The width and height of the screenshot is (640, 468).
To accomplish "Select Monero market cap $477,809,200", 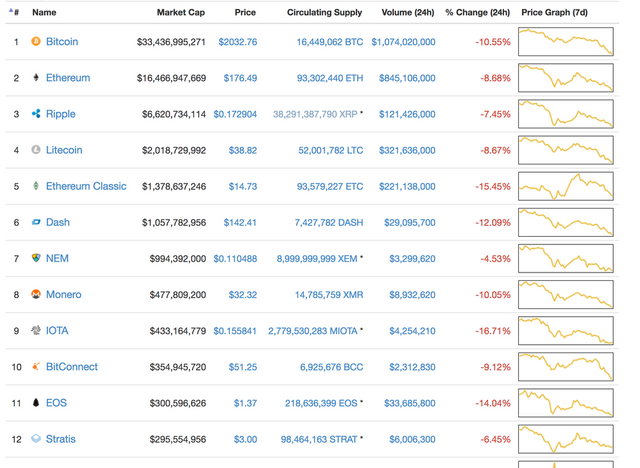I will pyautogui.click(x=178, y=295).
